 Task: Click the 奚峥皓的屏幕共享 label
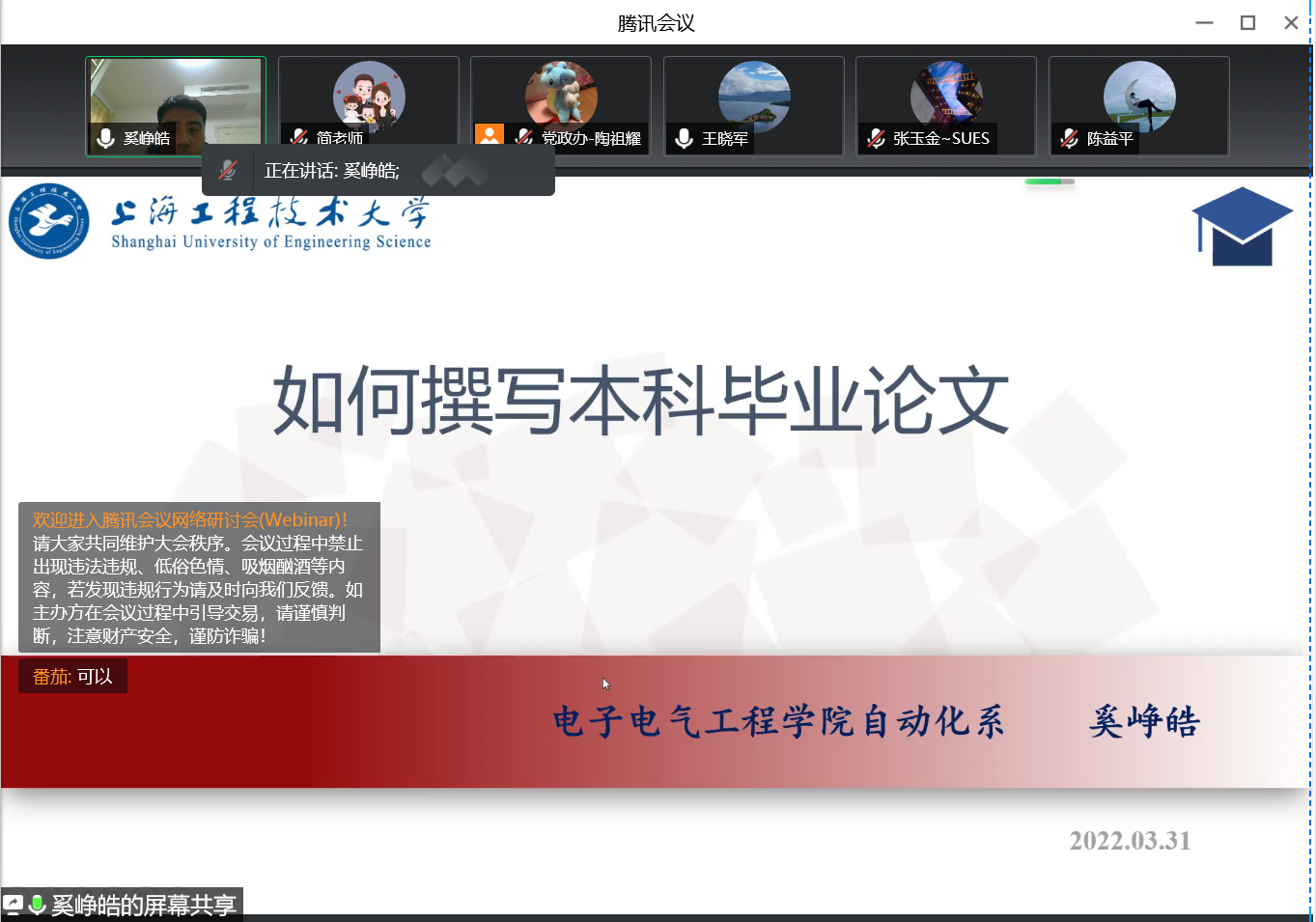point(144,905)
